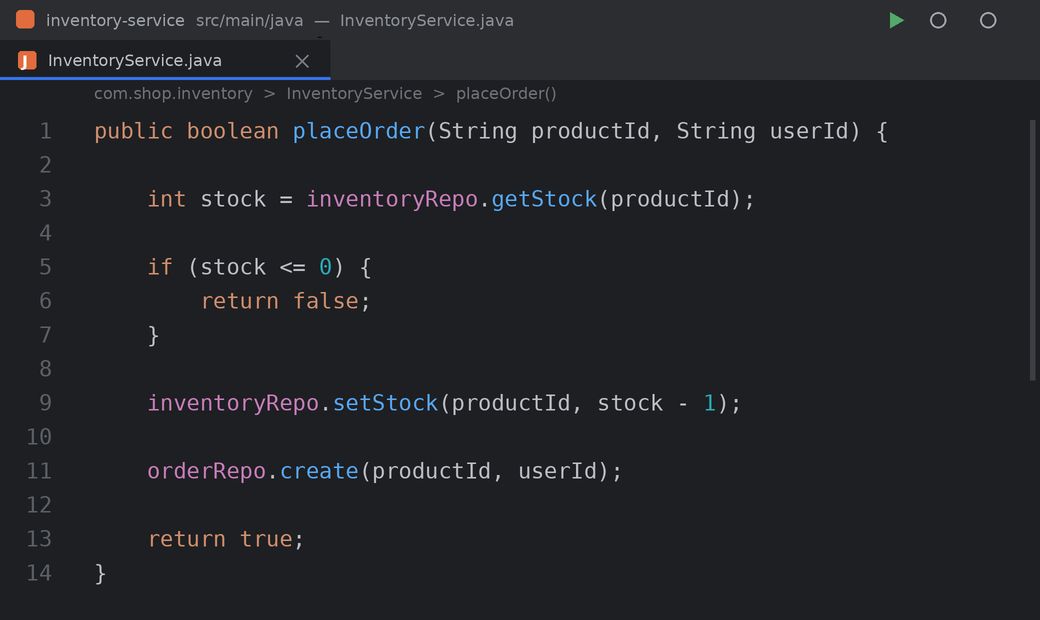Run the project with the green play button

pyautogui.click(x=896, y=21)
